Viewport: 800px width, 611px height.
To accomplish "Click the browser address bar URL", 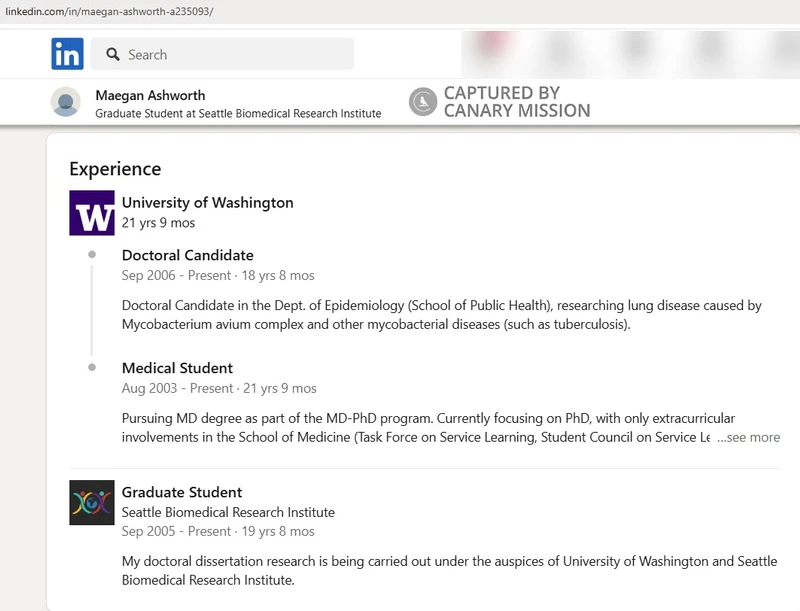I will coord(109,11).
